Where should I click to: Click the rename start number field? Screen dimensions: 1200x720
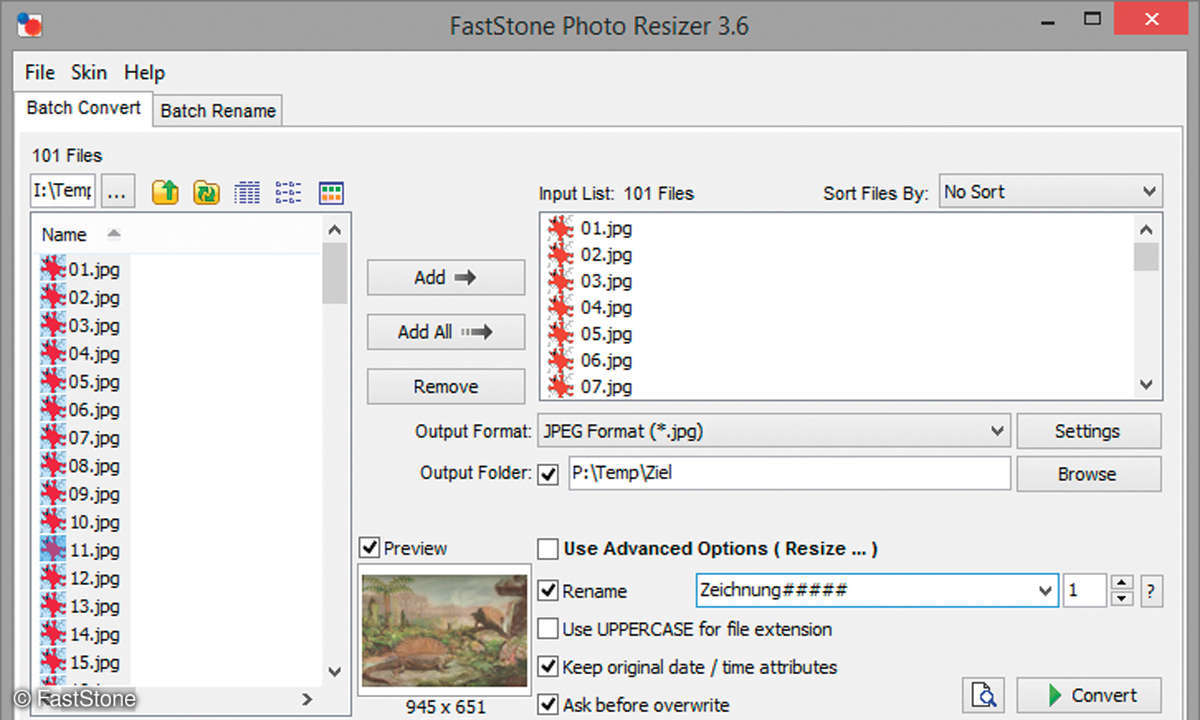tap(1085, 591)
